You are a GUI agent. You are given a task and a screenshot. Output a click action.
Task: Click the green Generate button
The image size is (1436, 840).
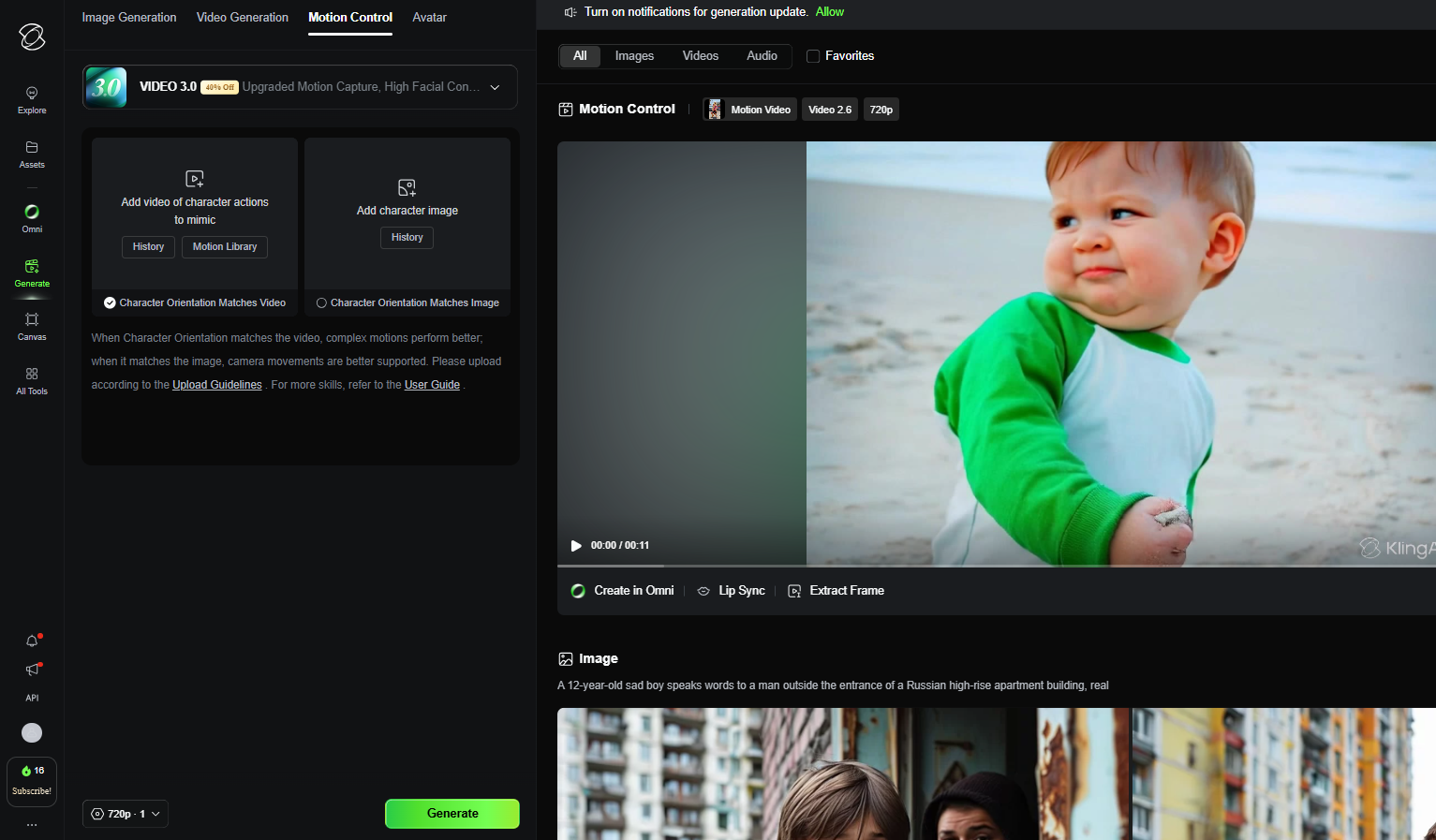pyautogui.click(x=452, y=814)
